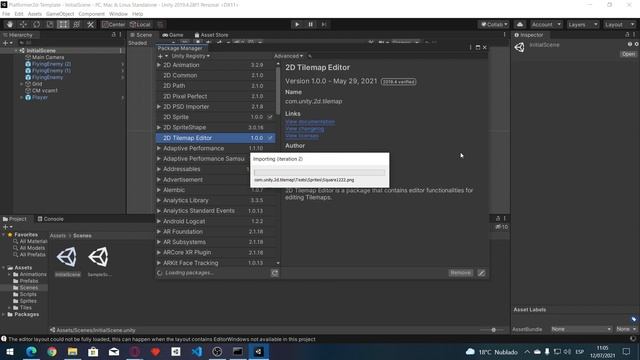Select the Scale tool in toolbar
The width and height of the screenshot is (640, 360).
[x=50, y=24]
